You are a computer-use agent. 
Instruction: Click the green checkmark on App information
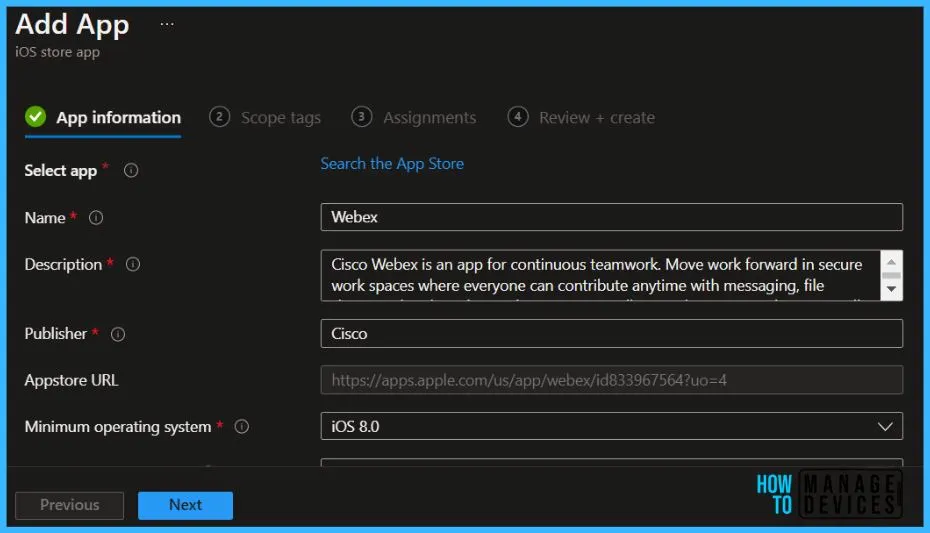pos(36,117)
